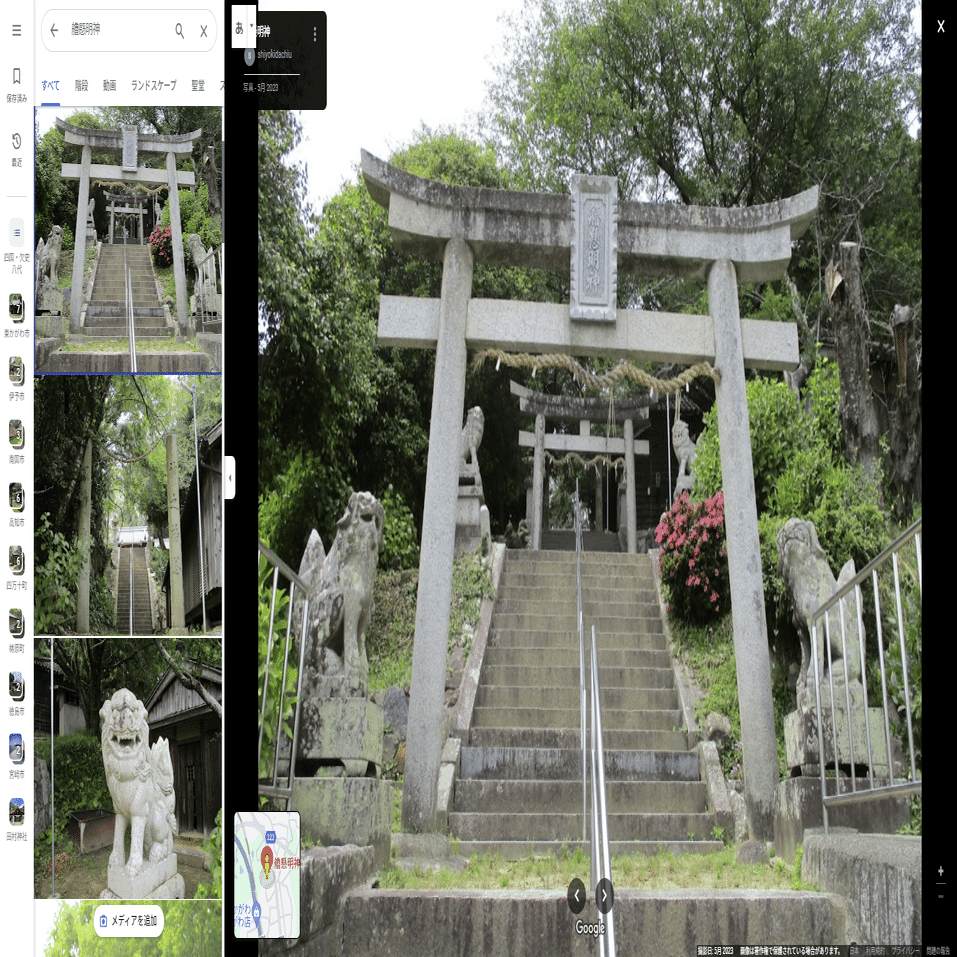Go to the next photo arrow
This screenshot has width=957, height=957.
click(604, 895)
